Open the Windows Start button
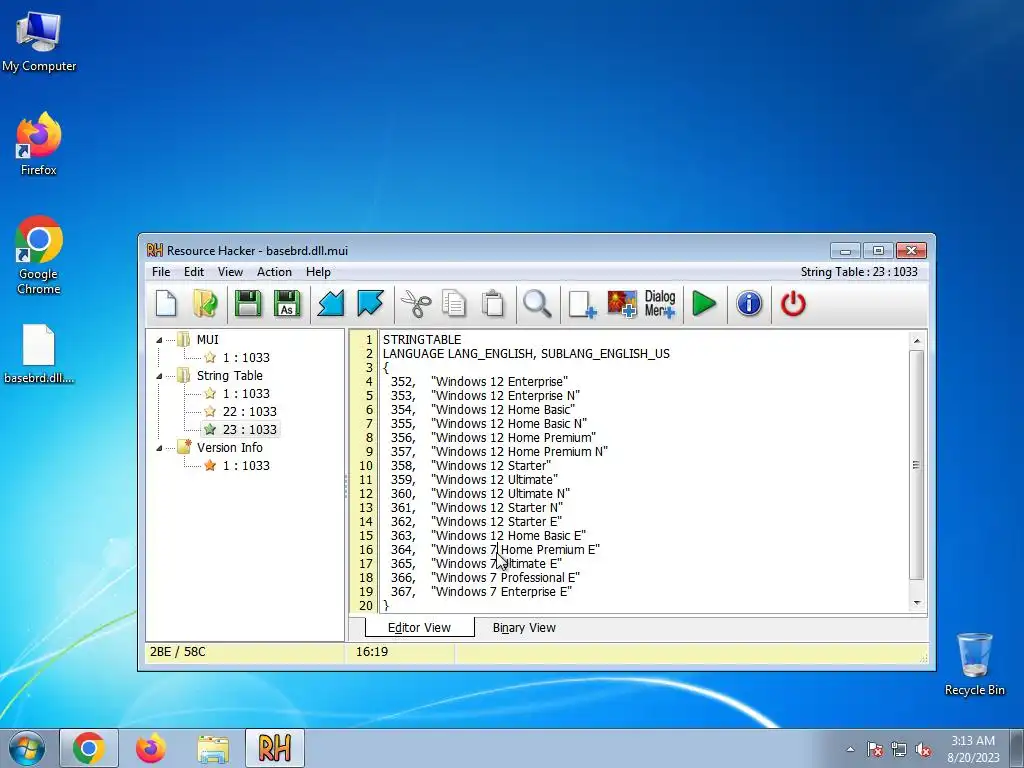Viewport: 1024px width, 768px height. 27,748
